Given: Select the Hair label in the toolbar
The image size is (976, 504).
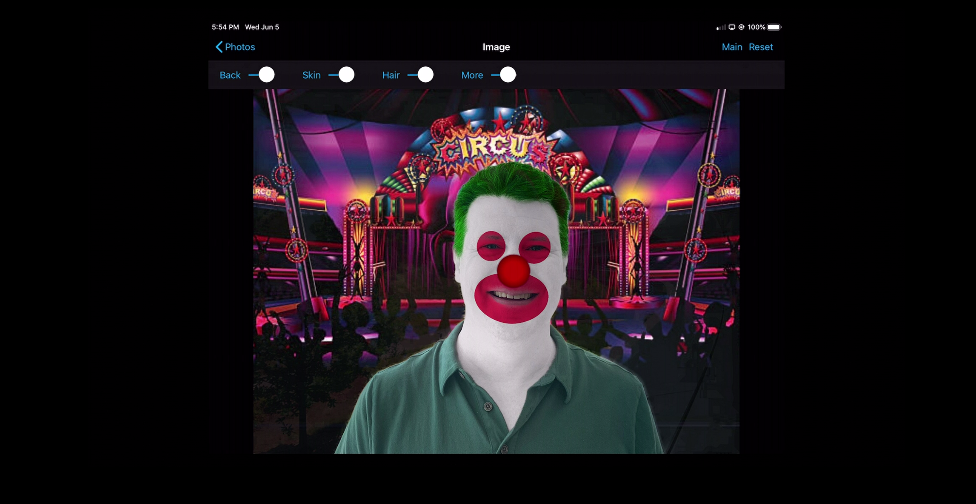Looking at the screenshot, I should [391, 75].
